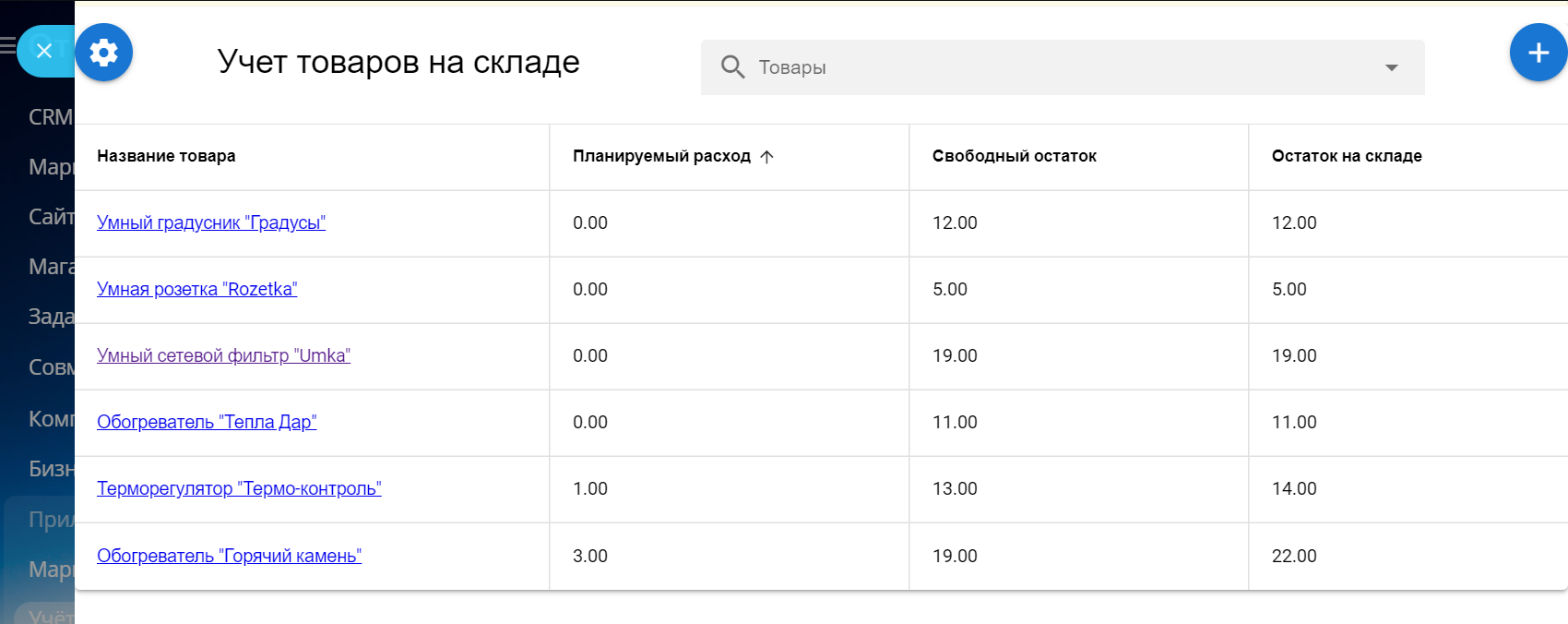Image resolution: width=1568 pixels, height=624 pixels.
Task: Open product Обогреватель "Тепла Дар"
Action: tap(207, 422)
